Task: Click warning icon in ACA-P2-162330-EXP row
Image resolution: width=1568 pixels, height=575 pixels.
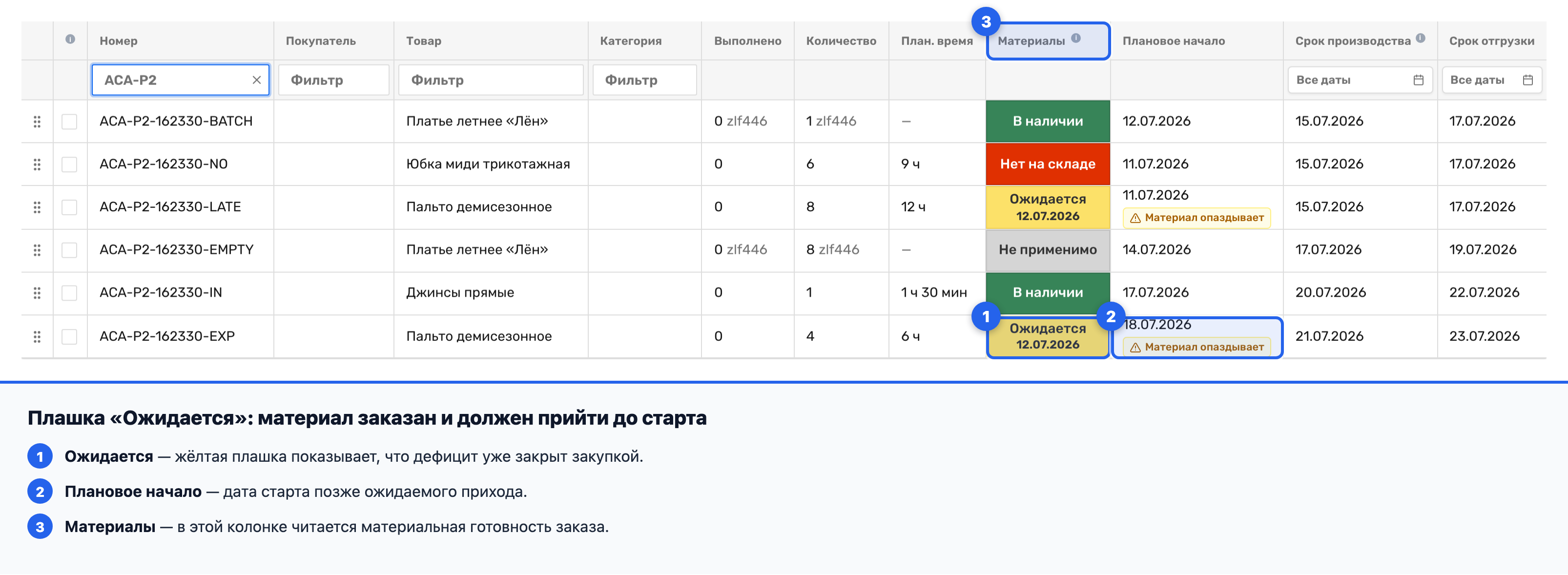Action: click(1135, 348)
